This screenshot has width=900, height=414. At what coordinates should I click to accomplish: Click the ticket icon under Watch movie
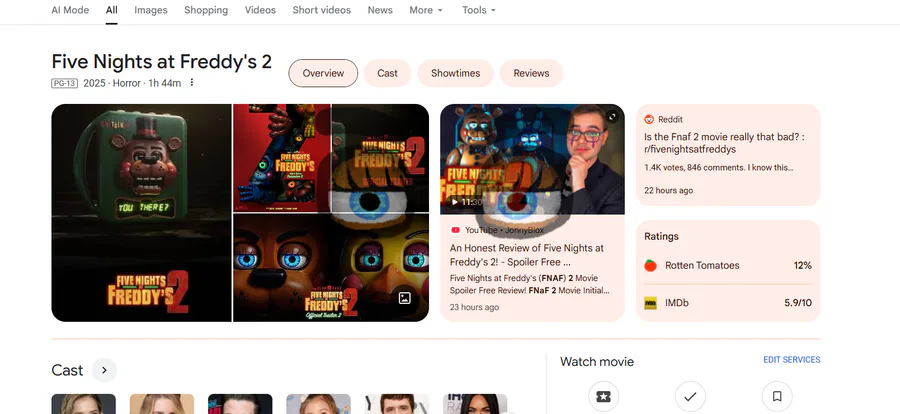coord(603,397)
